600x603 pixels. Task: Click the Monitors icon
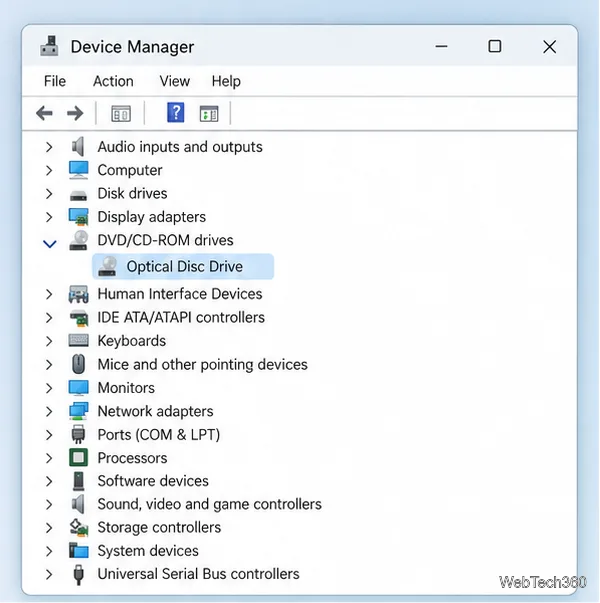(x=78, y=388)
